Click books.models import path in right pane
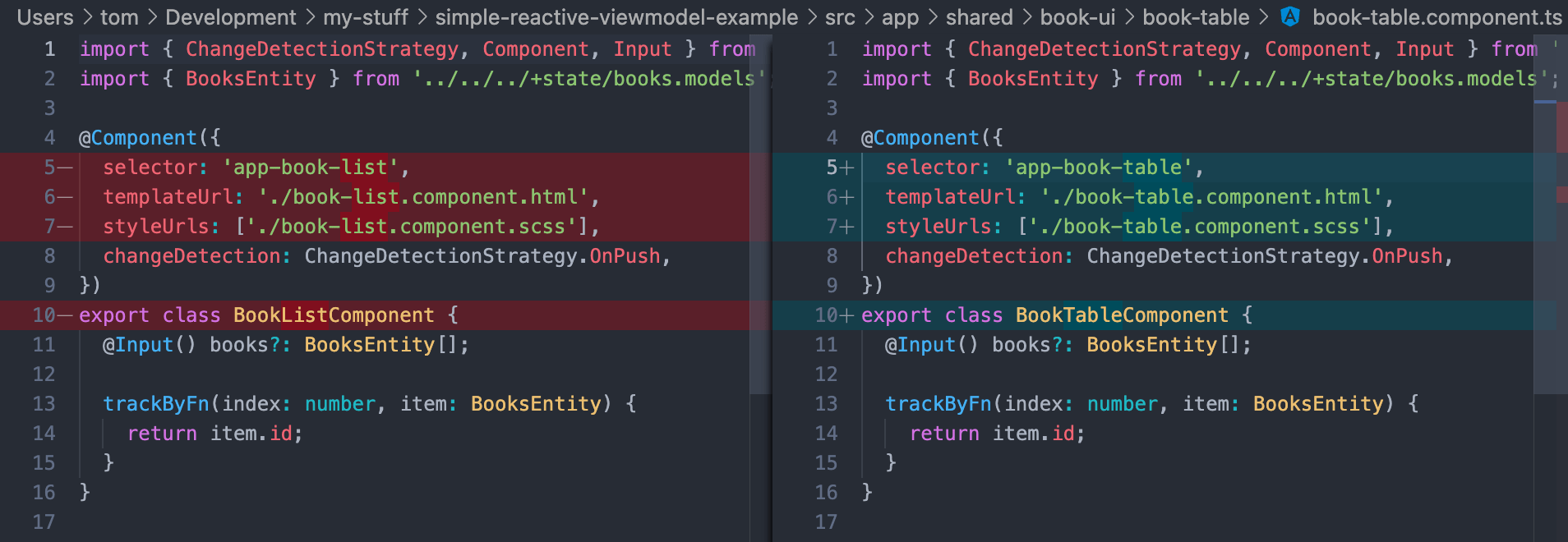 click(x=1372, y=79)
